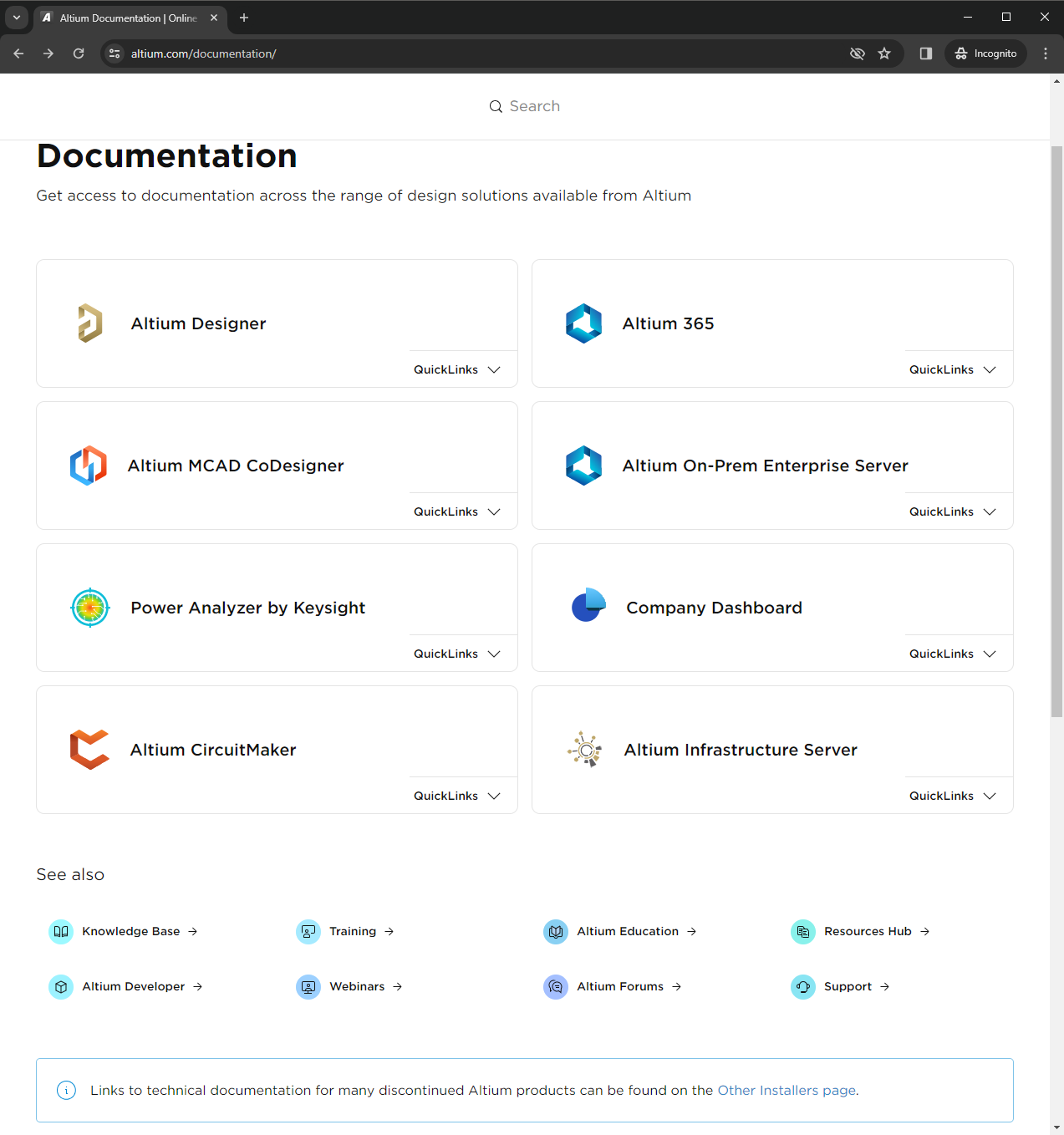Open the Altium Designer documentation link
The height and width of the screenshot is (1135, 1064).
(x=198, y=323)
